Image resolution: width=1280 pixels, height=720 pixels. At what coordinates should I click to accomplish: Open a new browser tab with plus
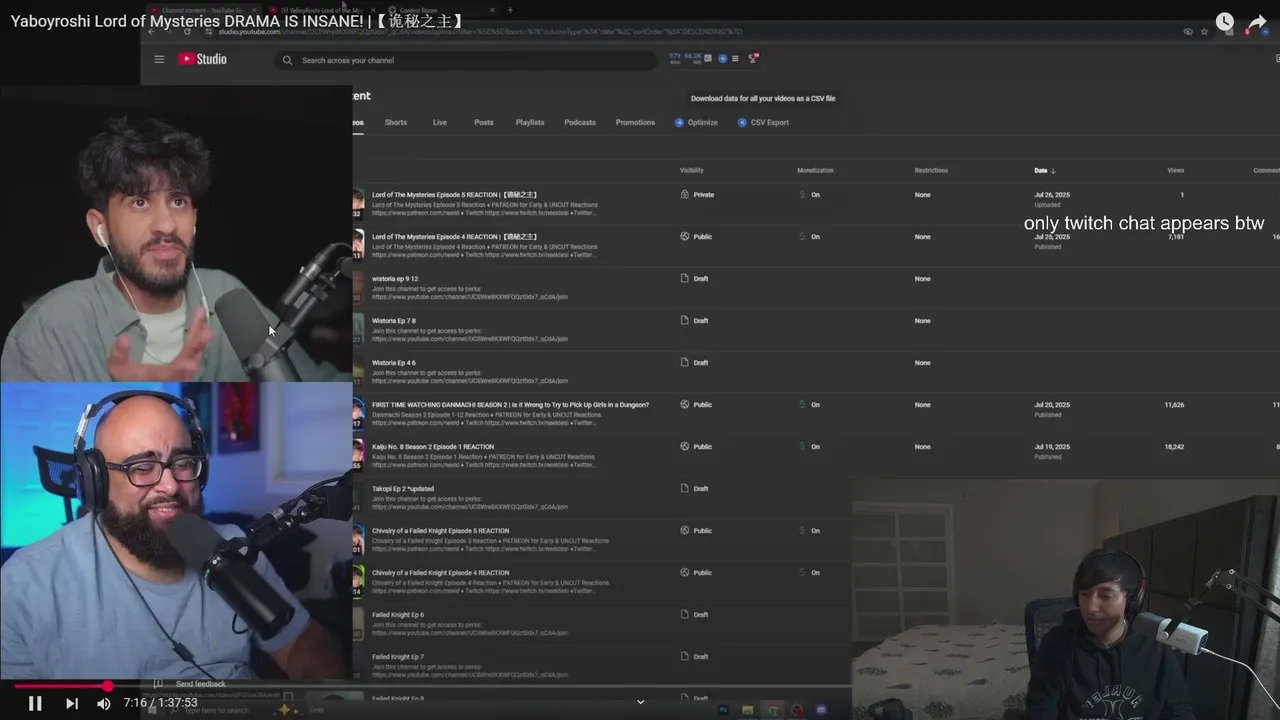click(x=510, y=10)
